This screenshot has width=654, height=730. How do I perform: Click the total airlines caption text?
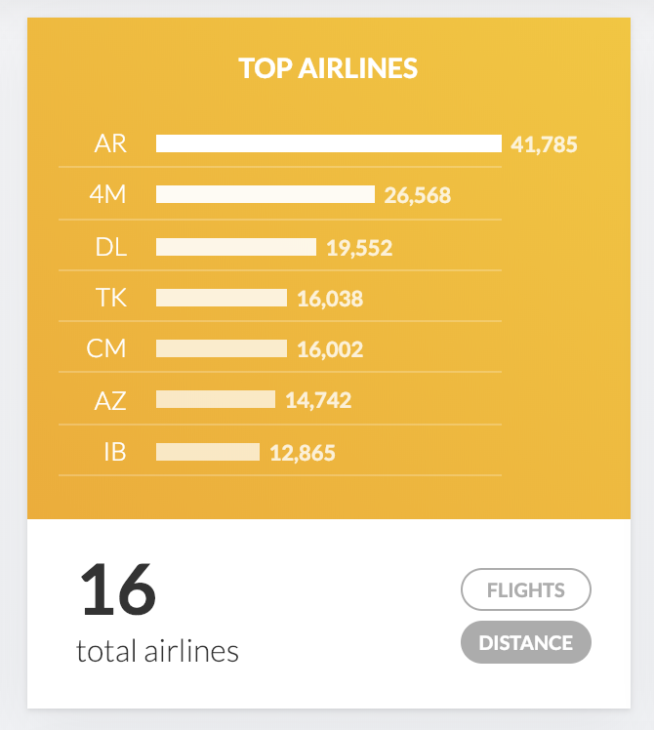(x=158, y=652)
